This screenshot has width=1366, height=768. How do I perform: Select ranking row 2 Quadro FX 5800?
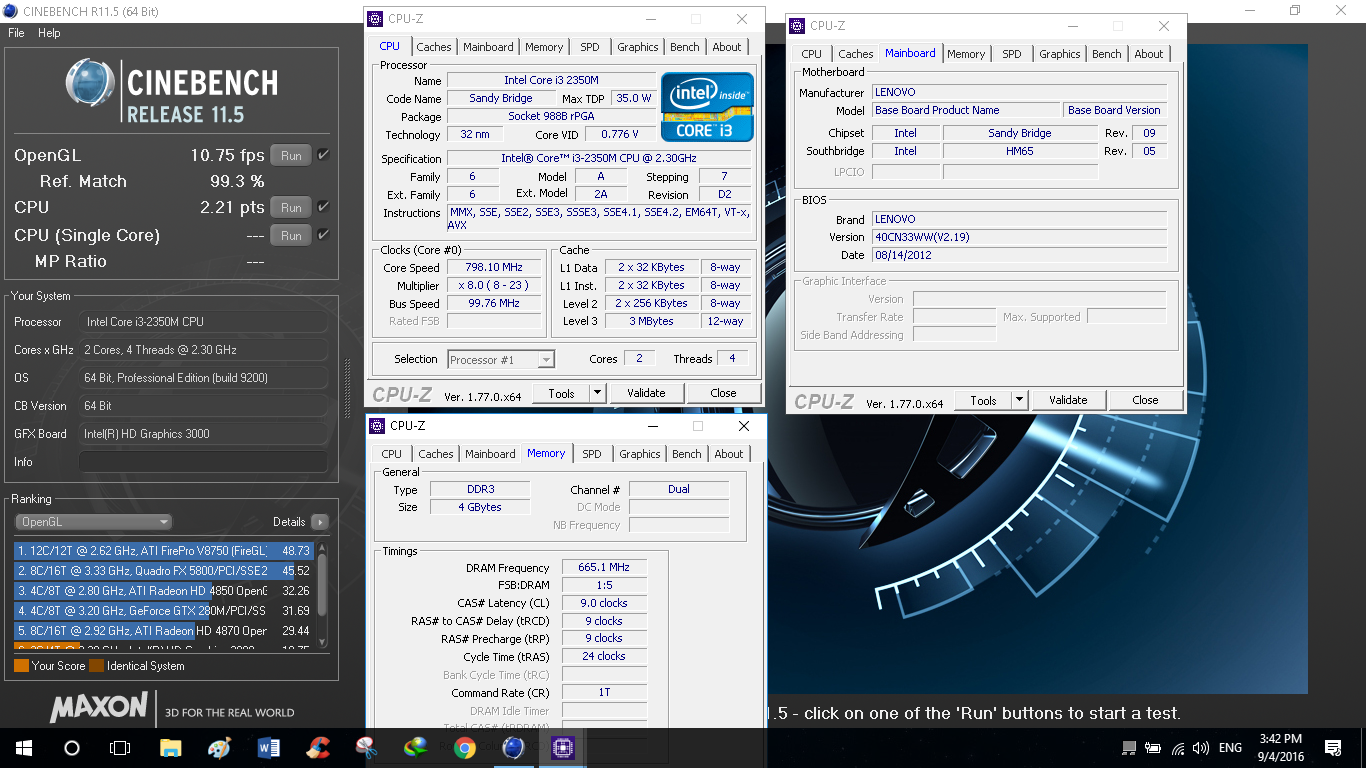164,571
